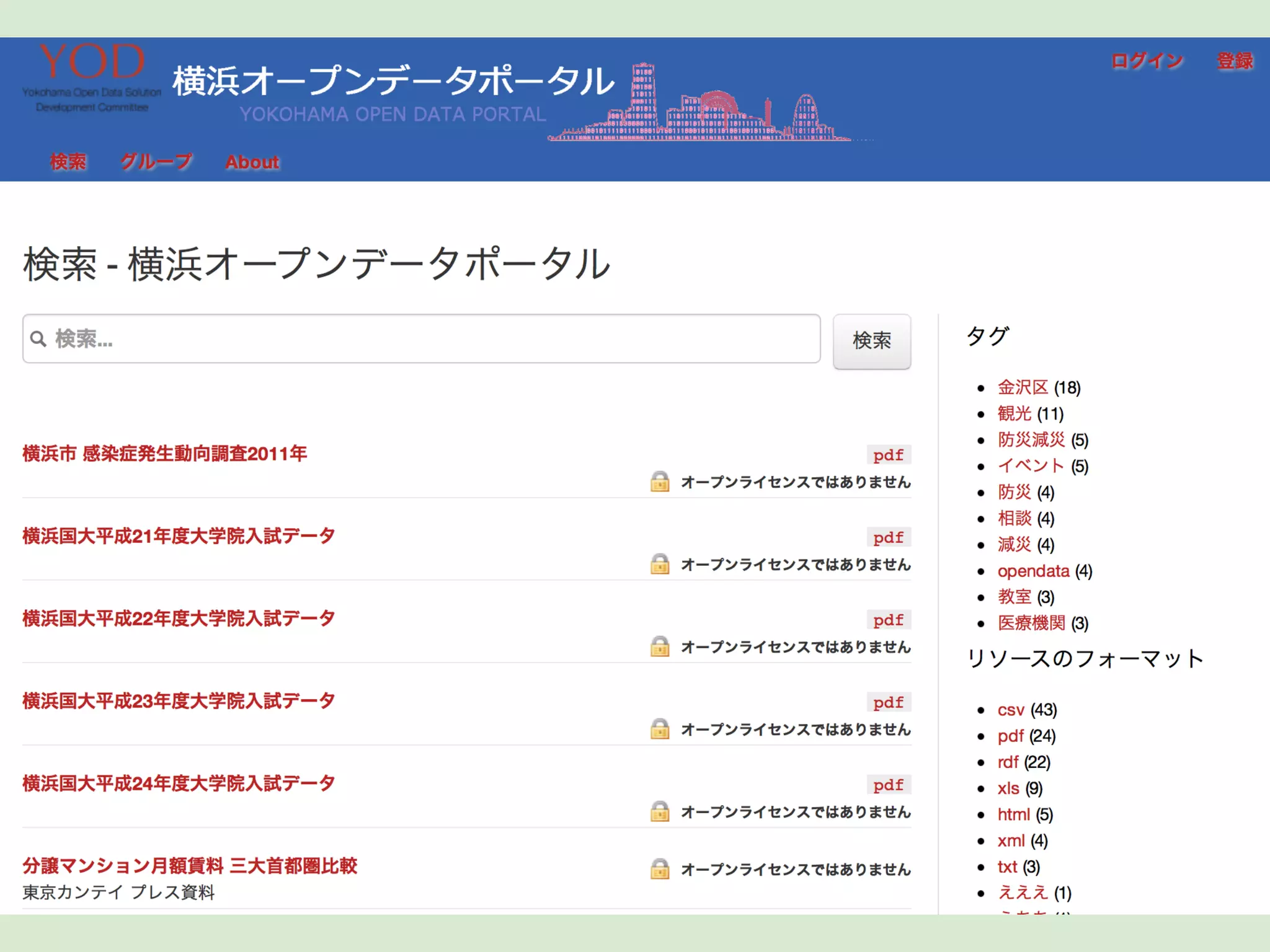Click 東京カンテイ プレス資料 description text
This screenshot has height=952, width=1270.
click(118, 892)
